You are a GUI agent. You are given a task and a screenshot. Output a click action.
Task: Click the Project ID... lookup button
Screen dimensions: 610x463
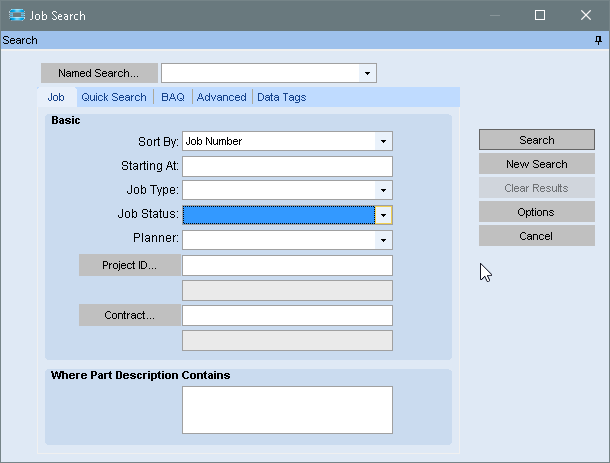point(130,265)
